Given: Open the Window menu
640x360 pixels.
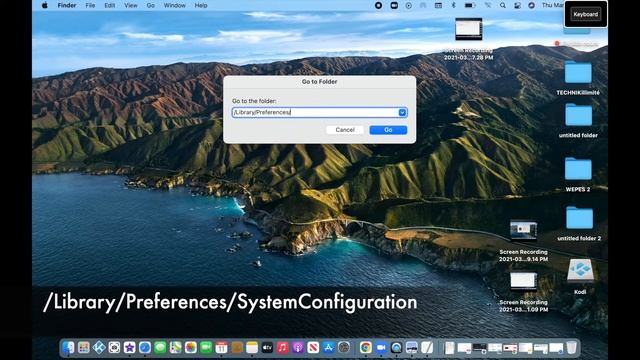Looking at the screenshot, I should (174, 5).
